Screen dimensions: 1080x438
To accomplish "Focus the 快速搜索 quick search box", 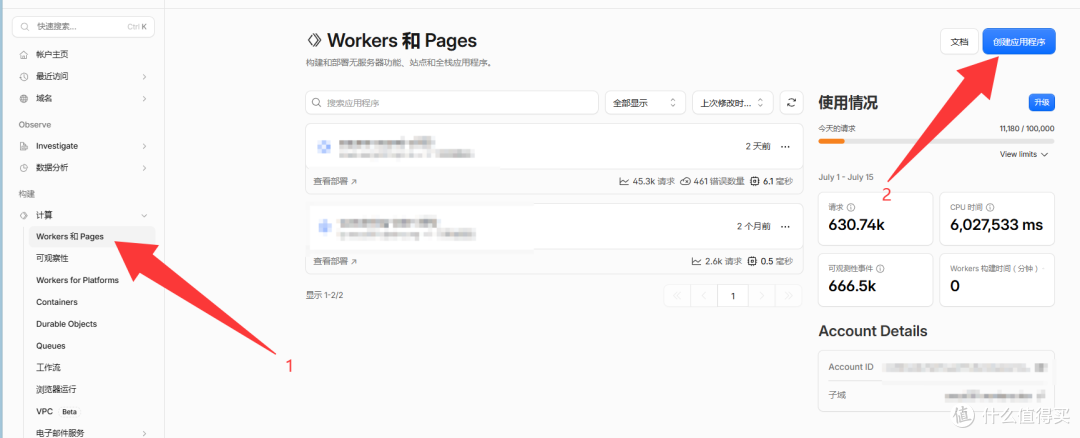I will coord(83,27).
